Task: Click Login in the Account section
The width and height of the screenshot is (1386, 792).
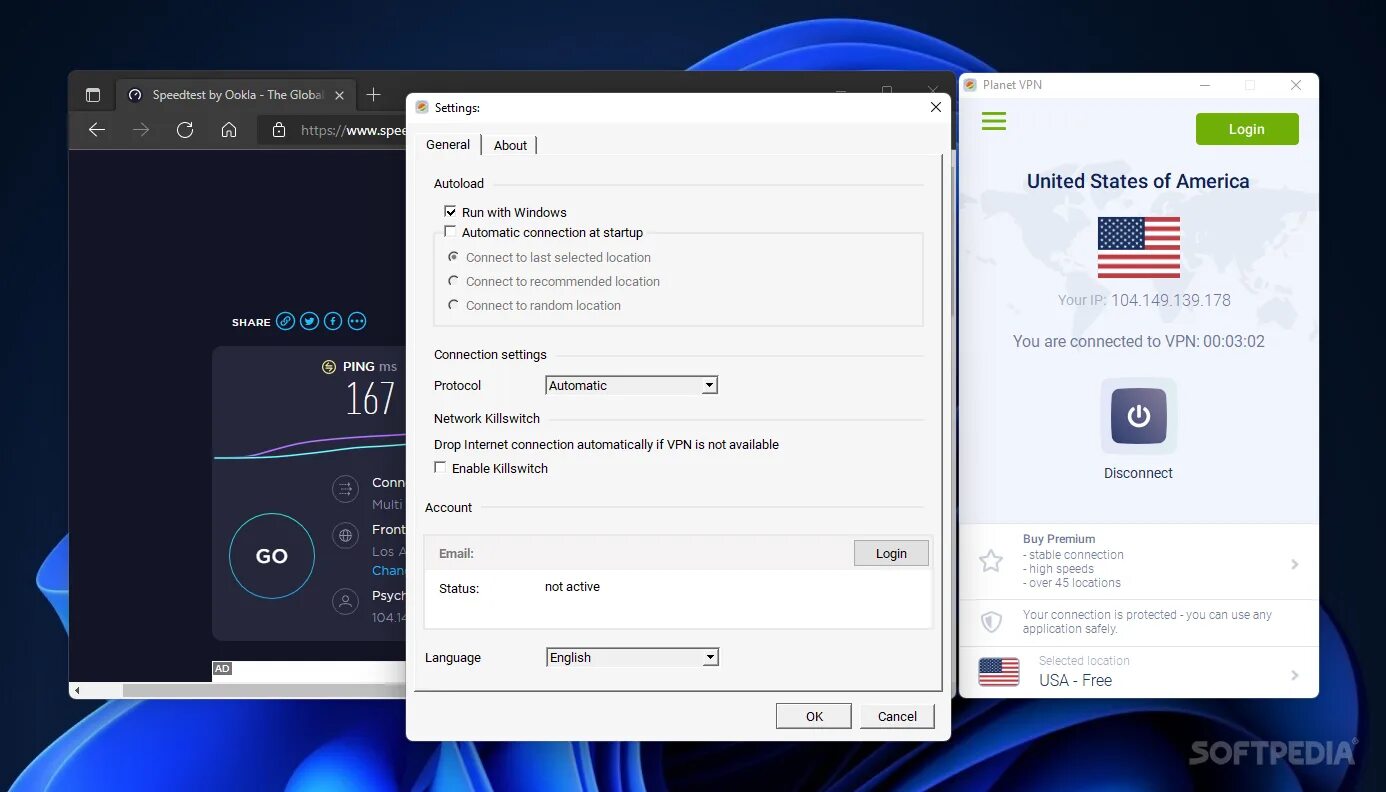Action: pos(891,553)
